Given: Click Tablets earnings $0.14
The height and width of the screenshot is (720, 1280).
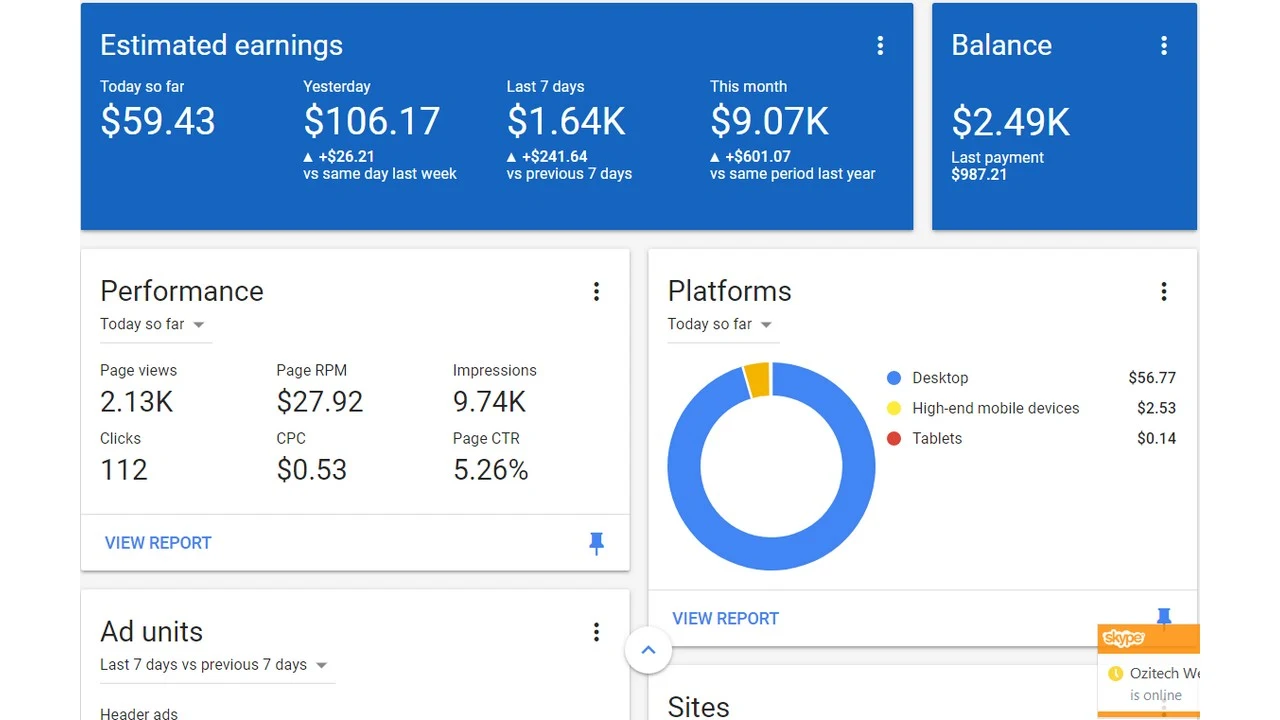Looking at the screenshot, I should point(1156,438).
